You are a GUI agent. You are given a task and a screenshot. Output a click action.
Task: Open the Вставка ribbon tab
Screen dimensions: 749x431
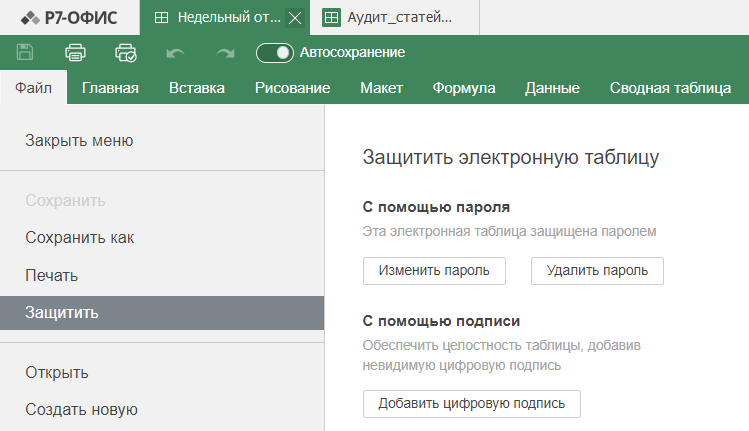click(x=197, y=87)
